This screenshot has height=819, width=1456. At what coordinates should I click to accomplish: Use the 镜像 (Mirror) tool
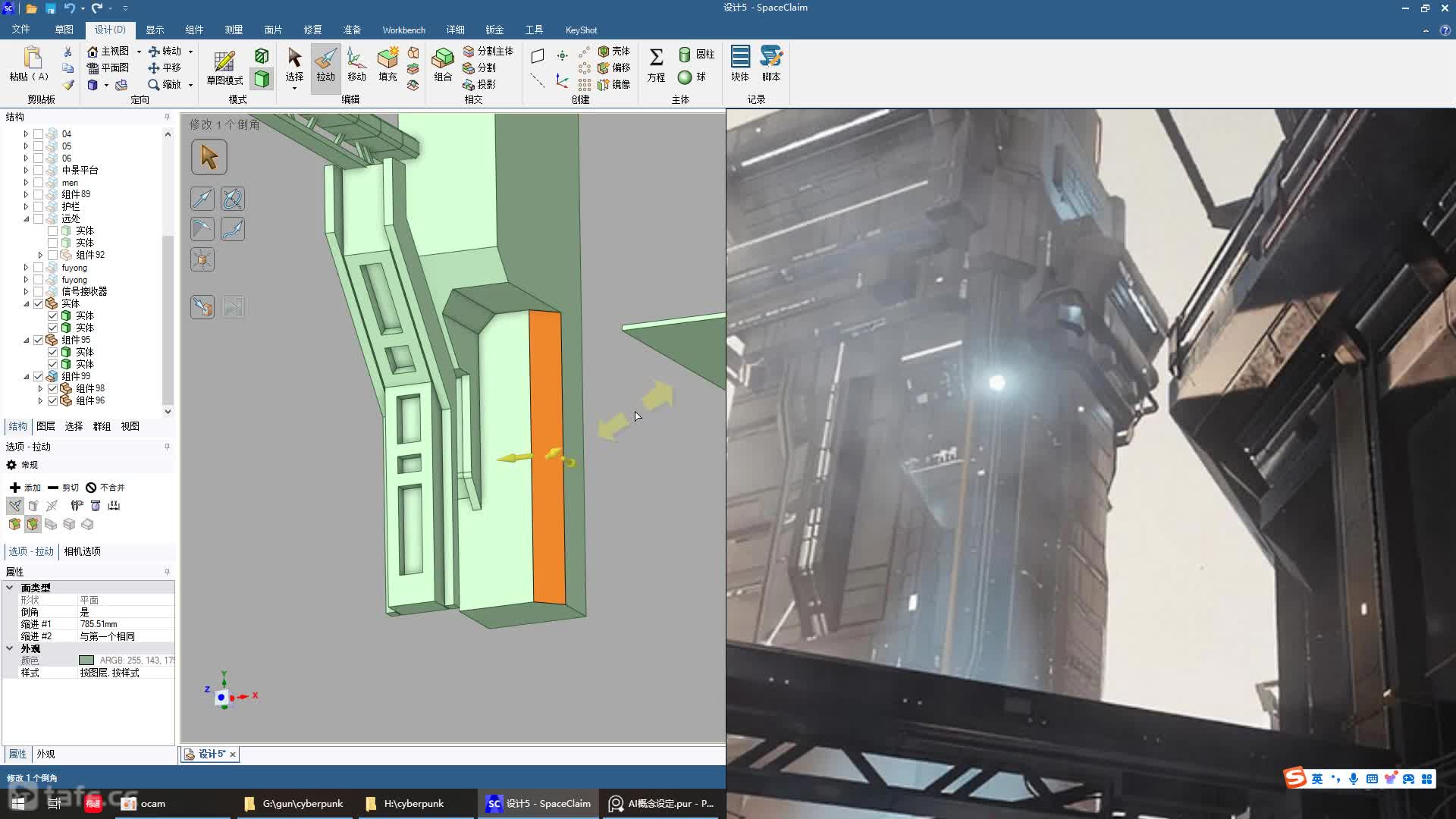click(614, 84)
